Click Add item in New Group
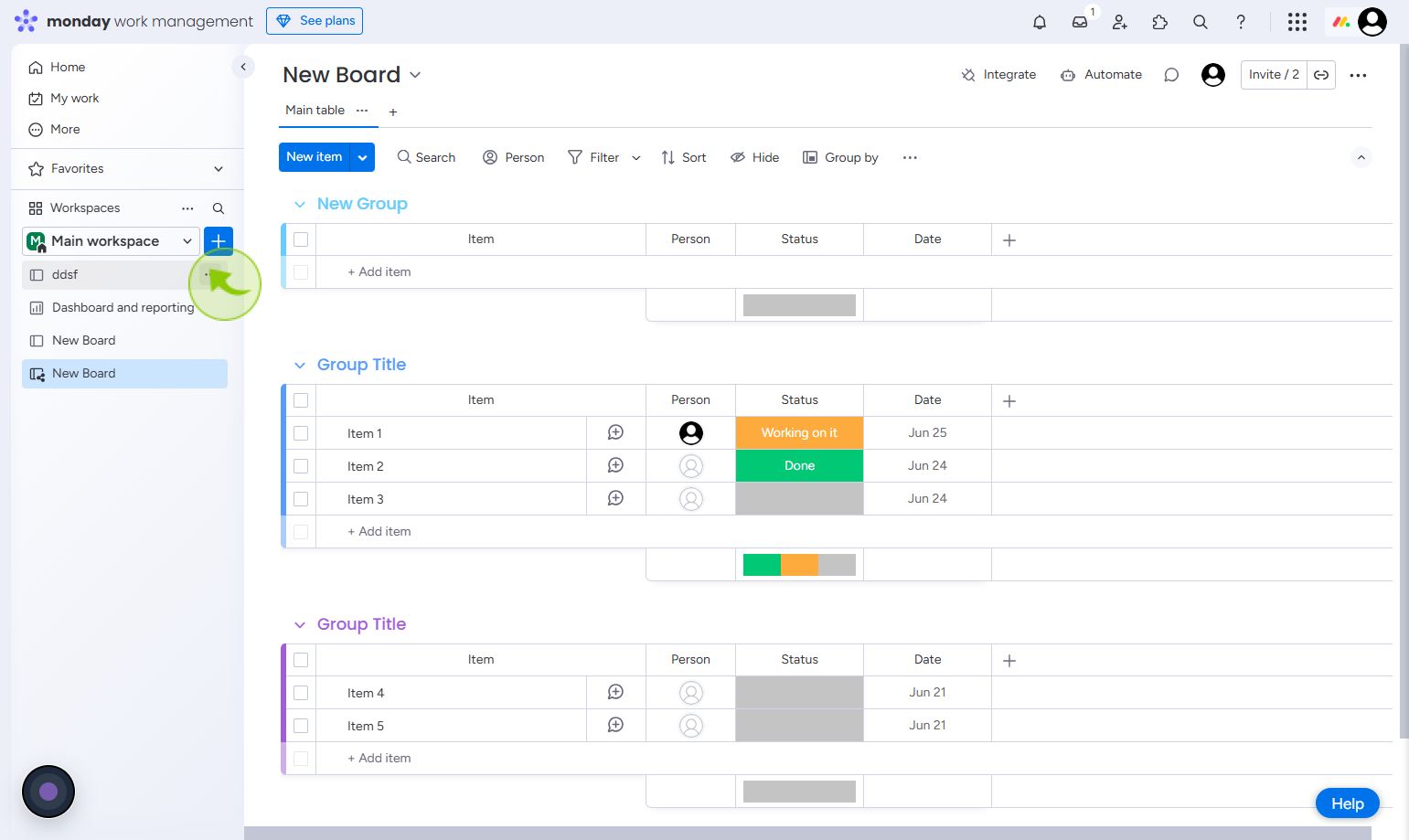The image size is (1409, 840). pos(379,272)
